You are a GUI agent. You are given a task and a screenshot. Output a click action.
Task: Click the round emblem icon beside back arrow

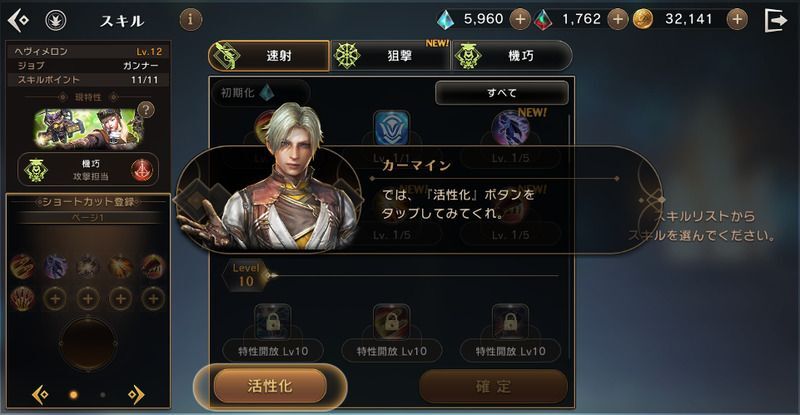pyautogui.click(x=56, y=20)
